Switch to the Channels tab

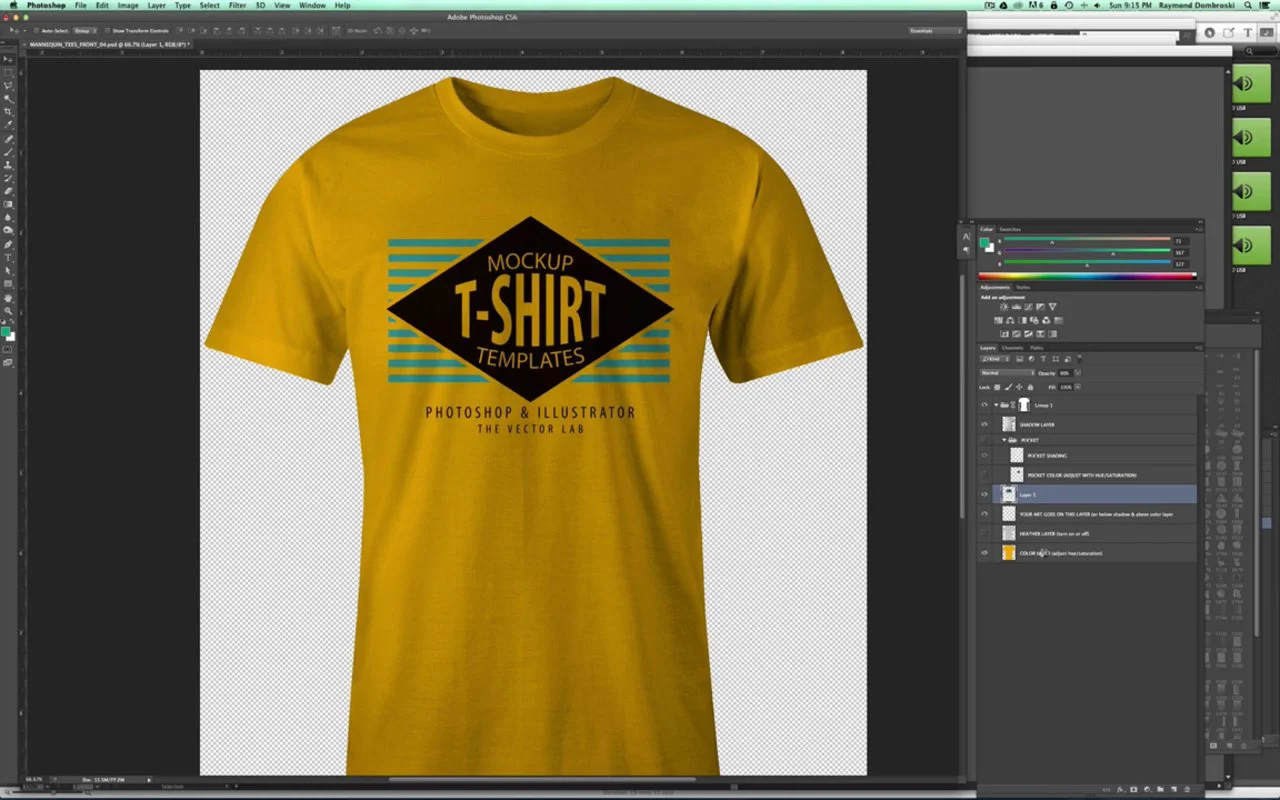point(1012,348)
